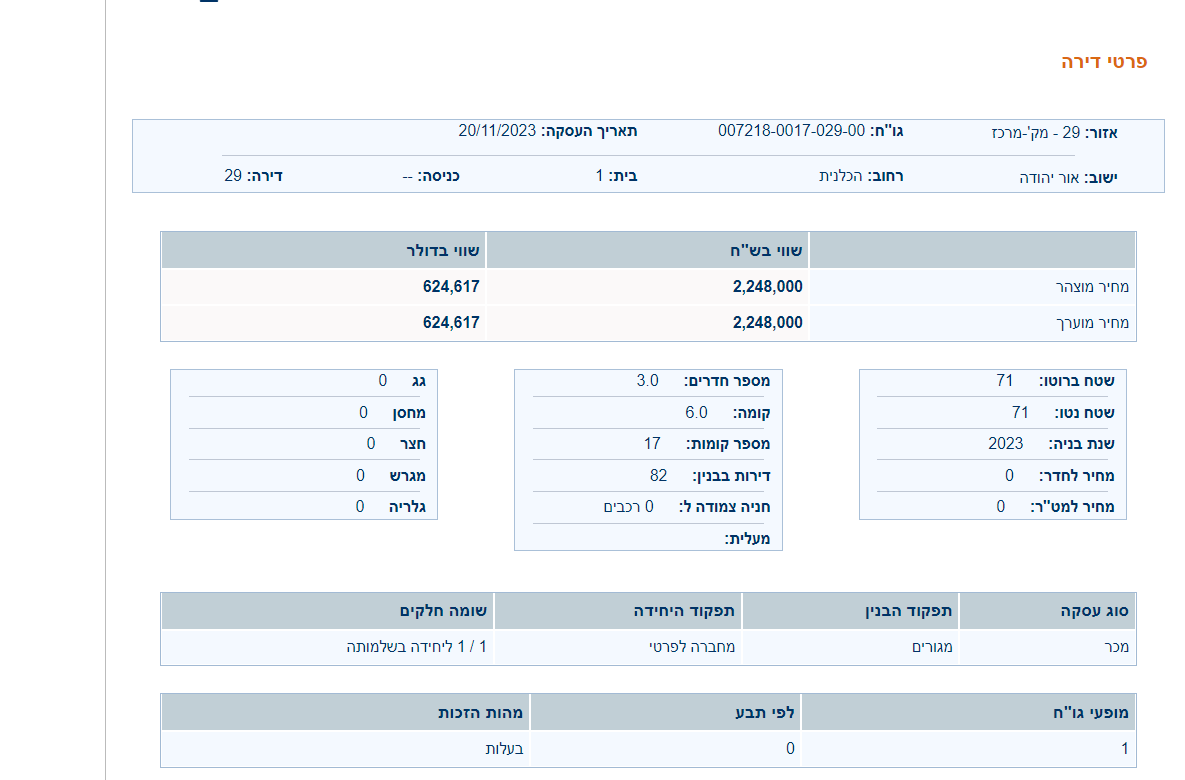Click the 'סוג עסקה' column header

click(1094, 611)
